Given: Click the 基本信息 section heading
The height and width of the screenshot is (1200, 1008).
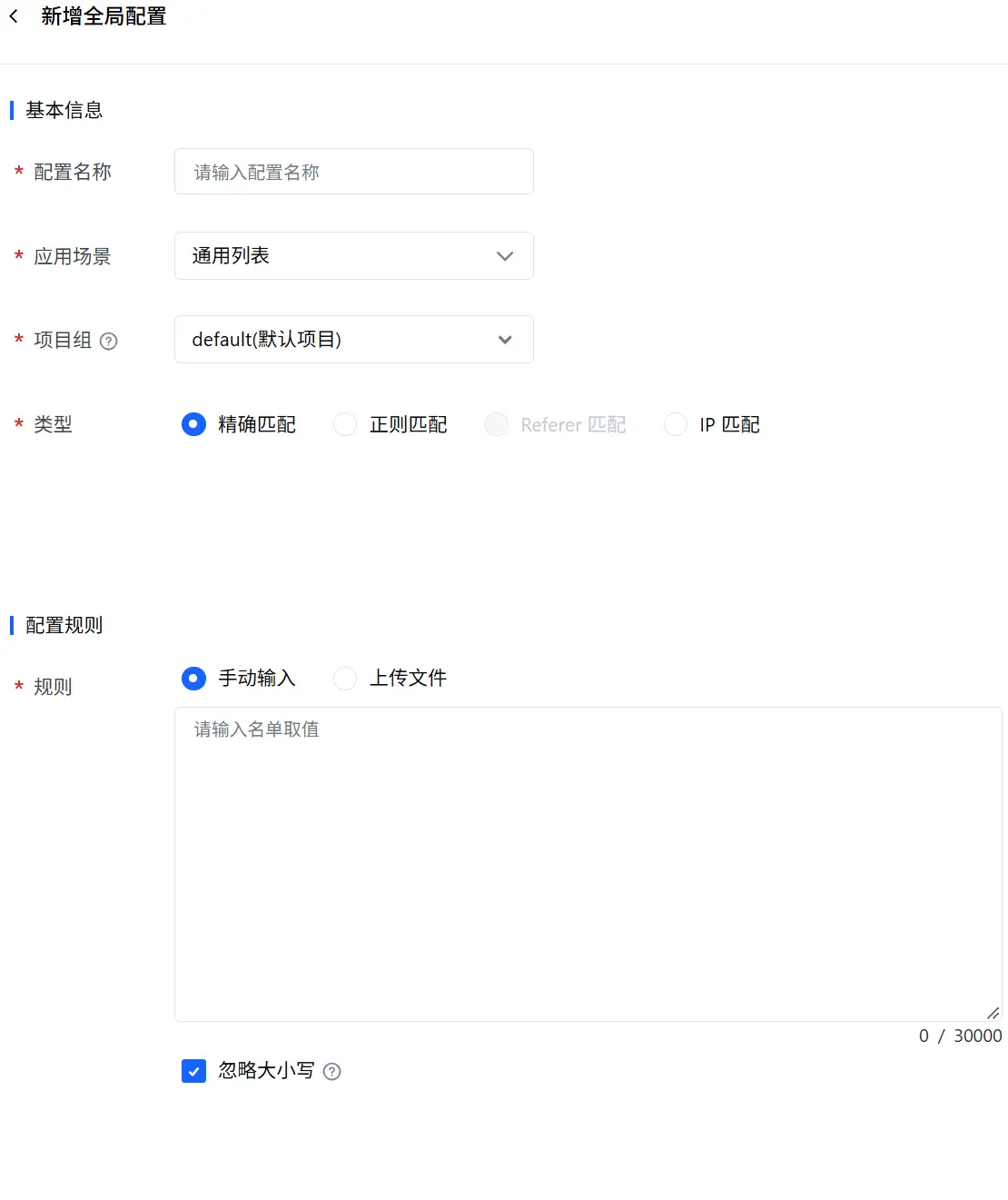Looking at the screenshot, I should (64, 110).
